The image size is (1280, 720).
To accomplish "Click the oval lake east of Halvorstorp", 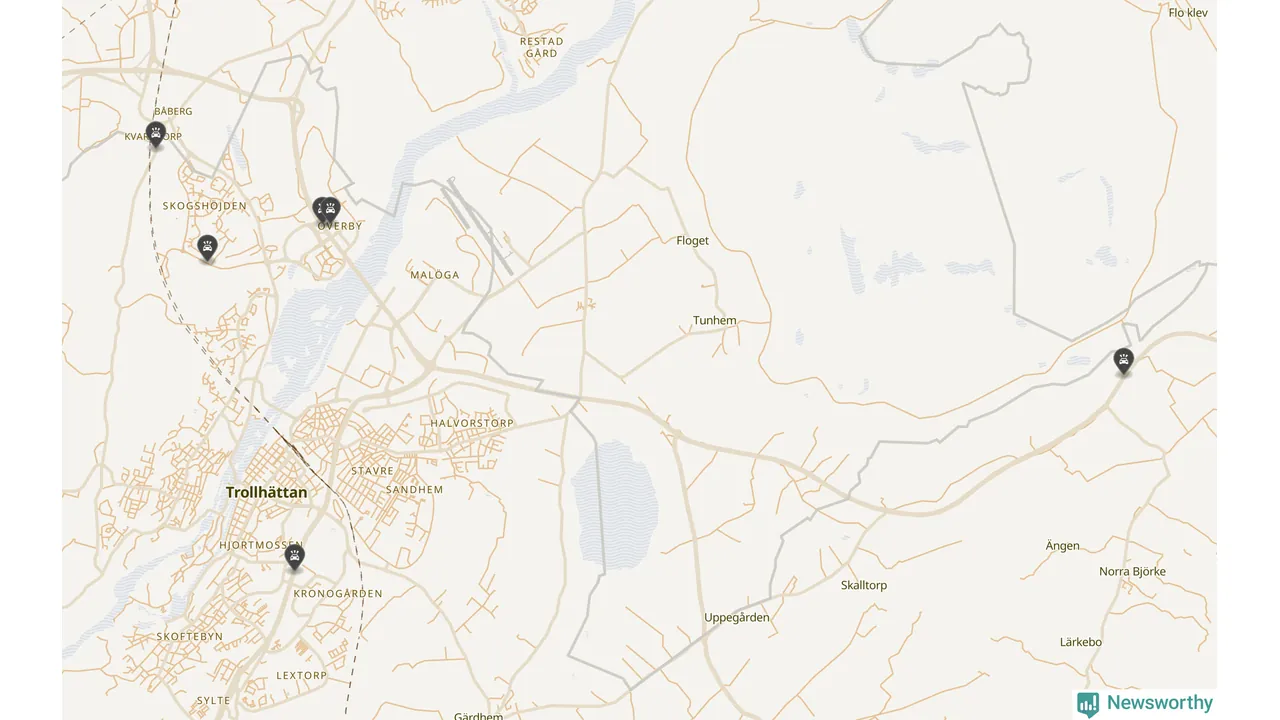I will 614,503.
